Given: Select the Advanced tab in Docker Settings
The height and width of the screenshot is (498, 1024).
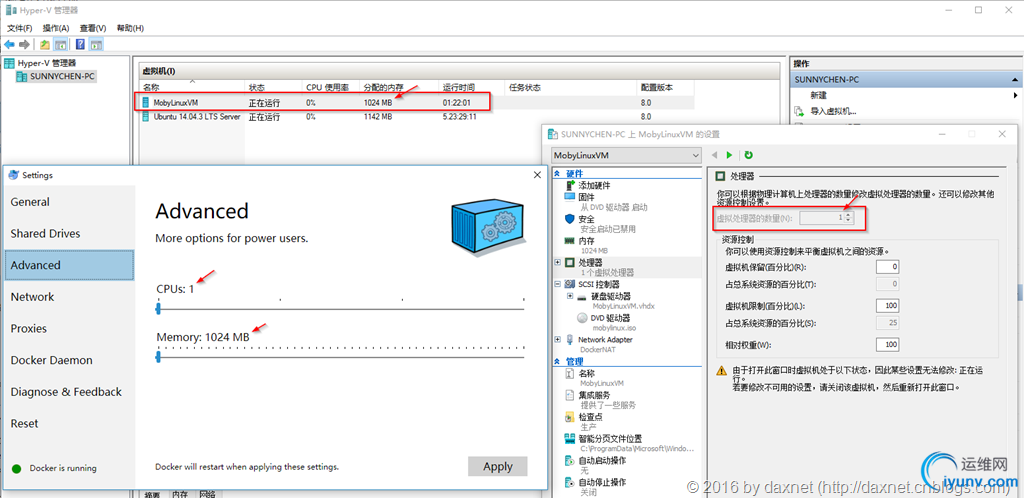Looking at the screenshot, I should [69, 265].
